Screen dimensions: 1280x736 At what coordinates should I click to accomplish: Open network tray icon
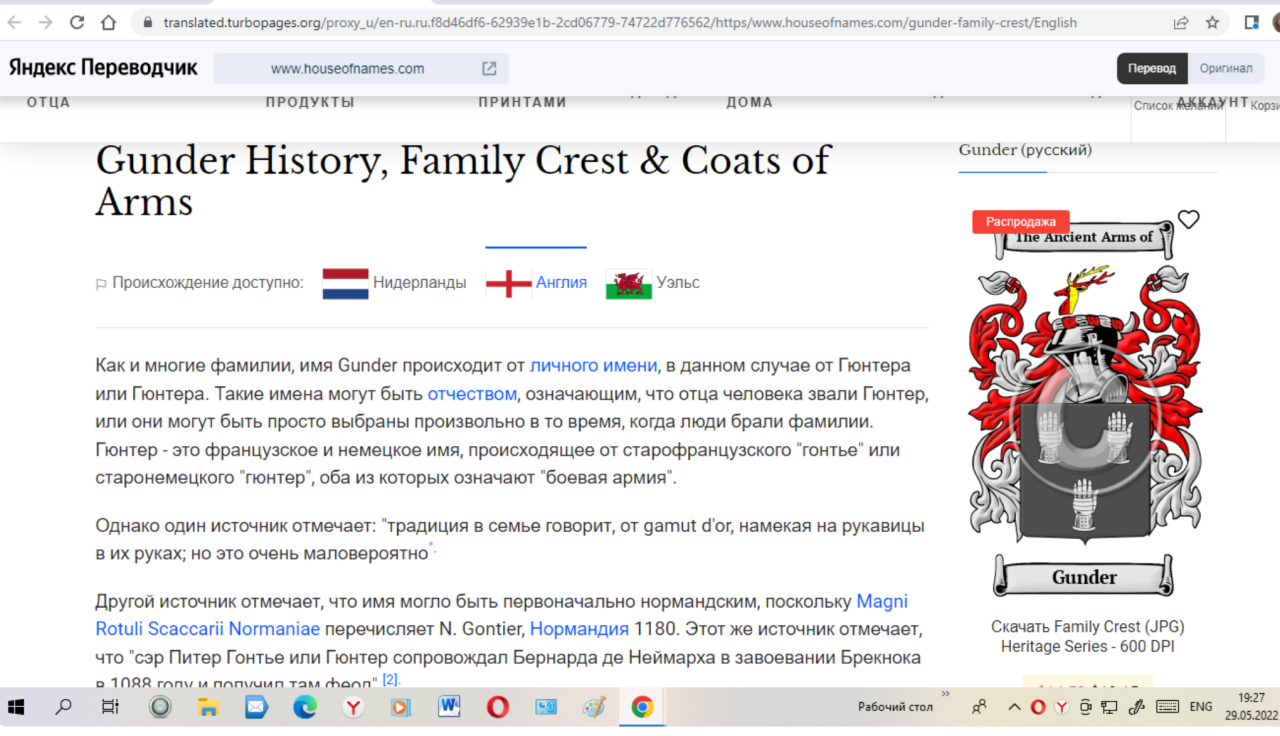click(1109, 707)
